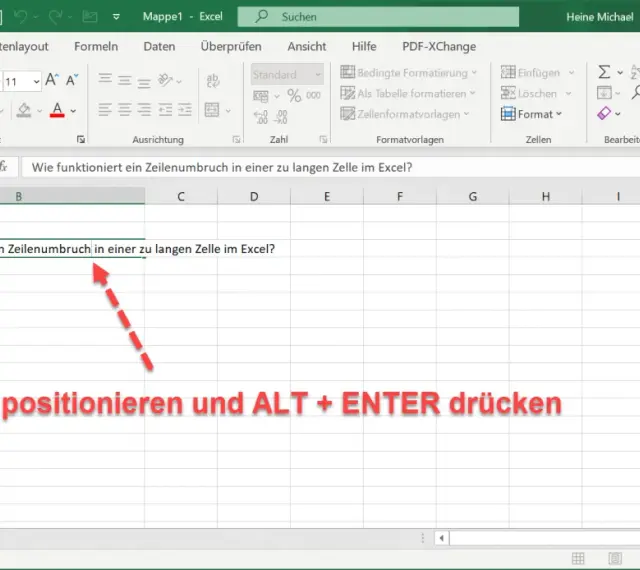Screen dimensions: 640x570
Task: Apply red font color A button
Action: 57,110
